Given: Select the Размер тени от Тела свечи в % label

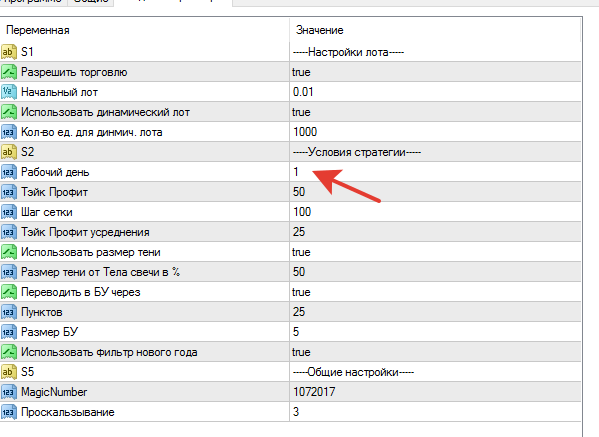Looking at the screenshot, I should coord(100,272).
